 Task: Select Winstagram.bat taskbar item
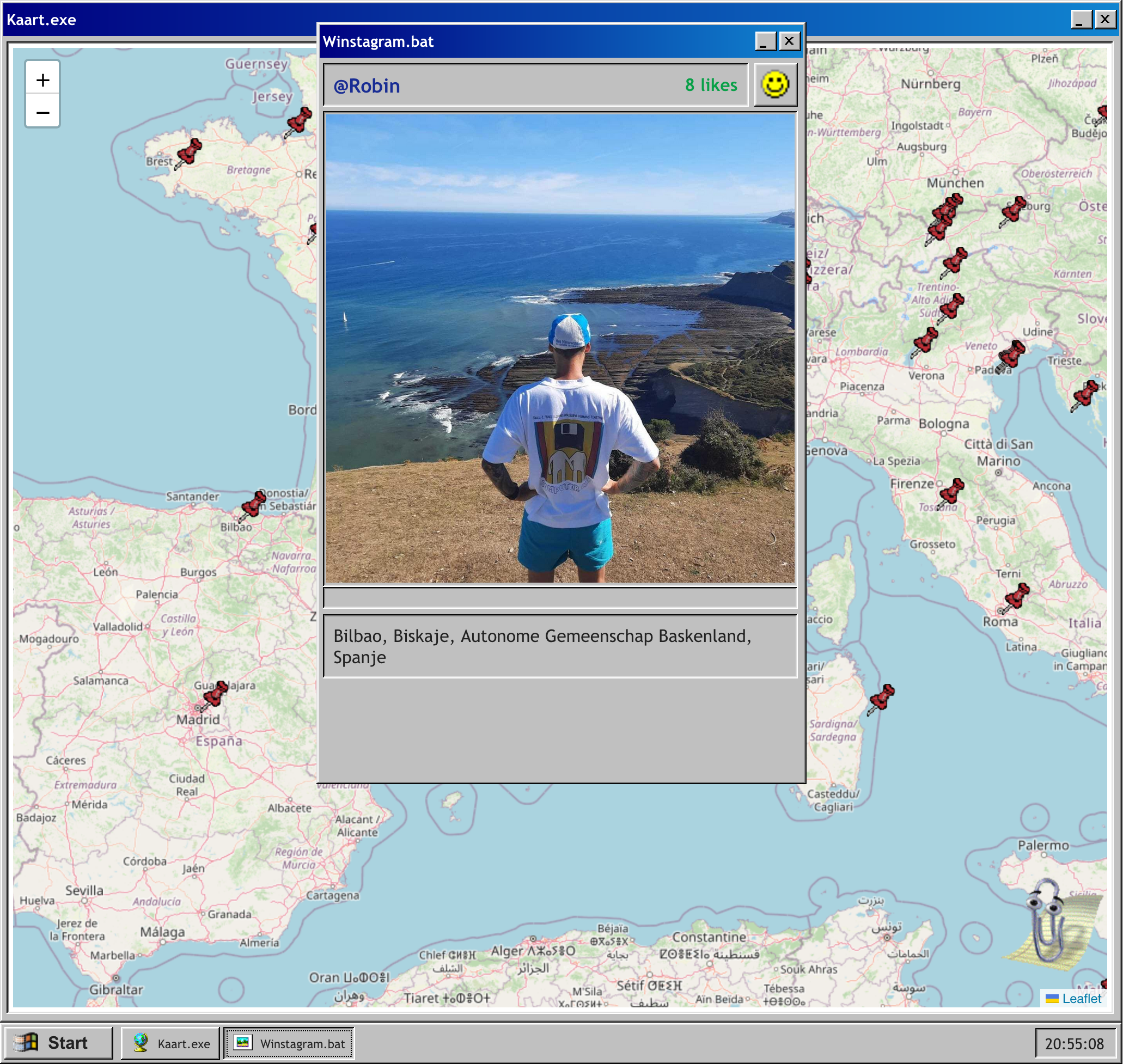coord(289,1043)
